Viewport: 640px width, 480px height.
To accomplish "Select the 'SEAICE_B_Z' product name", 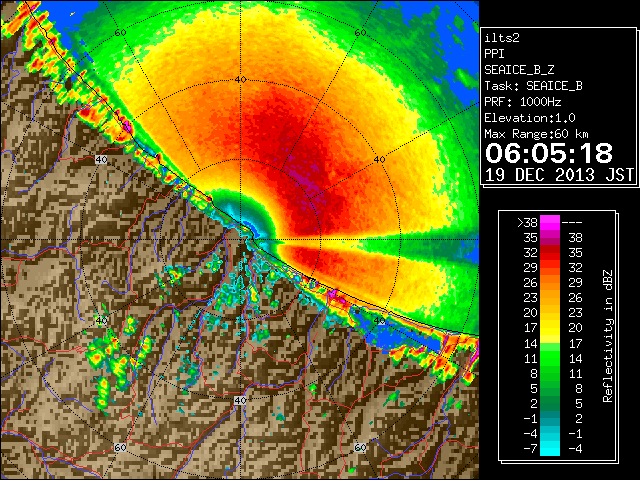I will pos(519,70).
